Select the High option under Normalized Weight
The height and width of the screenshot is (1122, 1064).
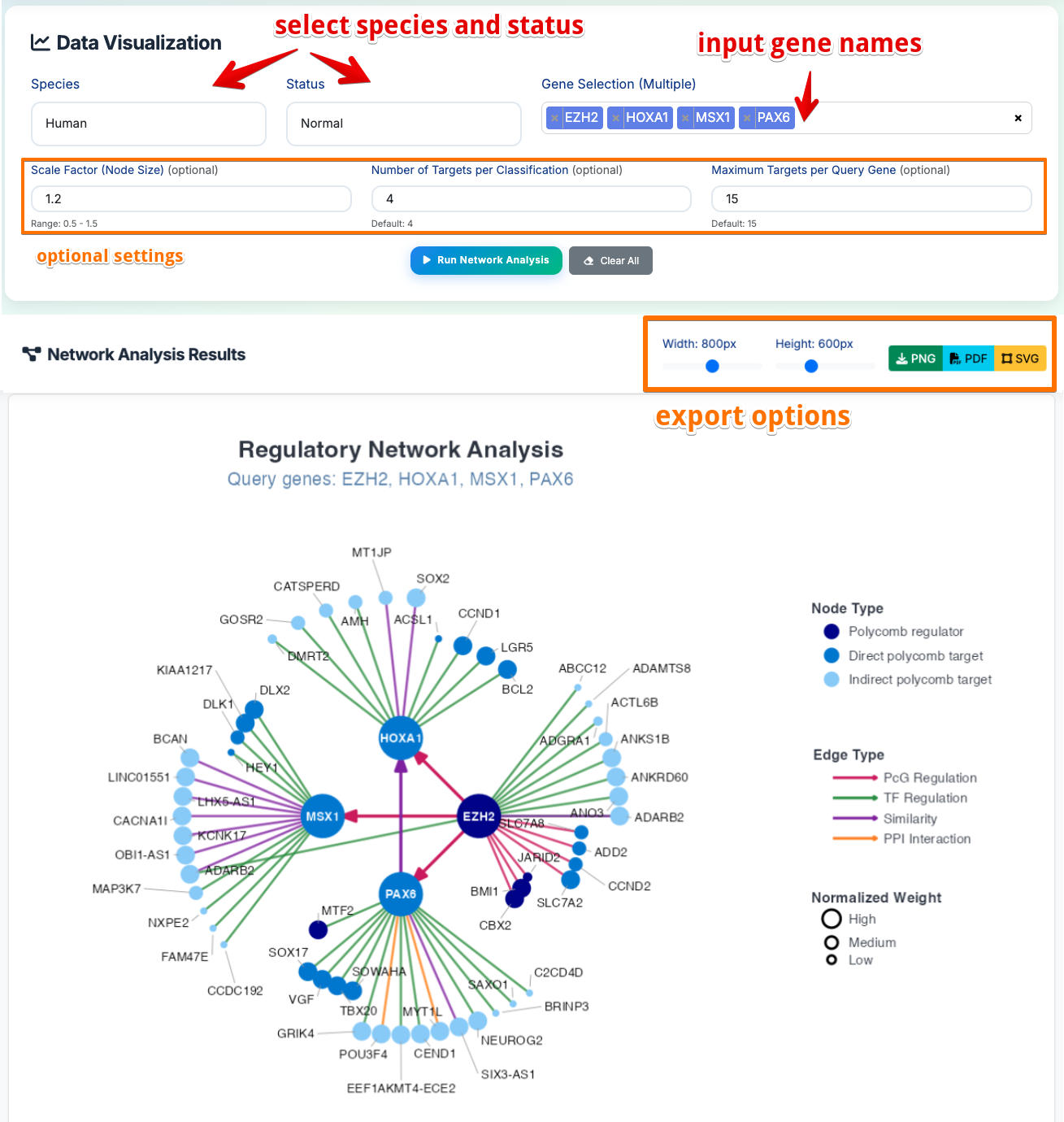click(x=832, y=919)
